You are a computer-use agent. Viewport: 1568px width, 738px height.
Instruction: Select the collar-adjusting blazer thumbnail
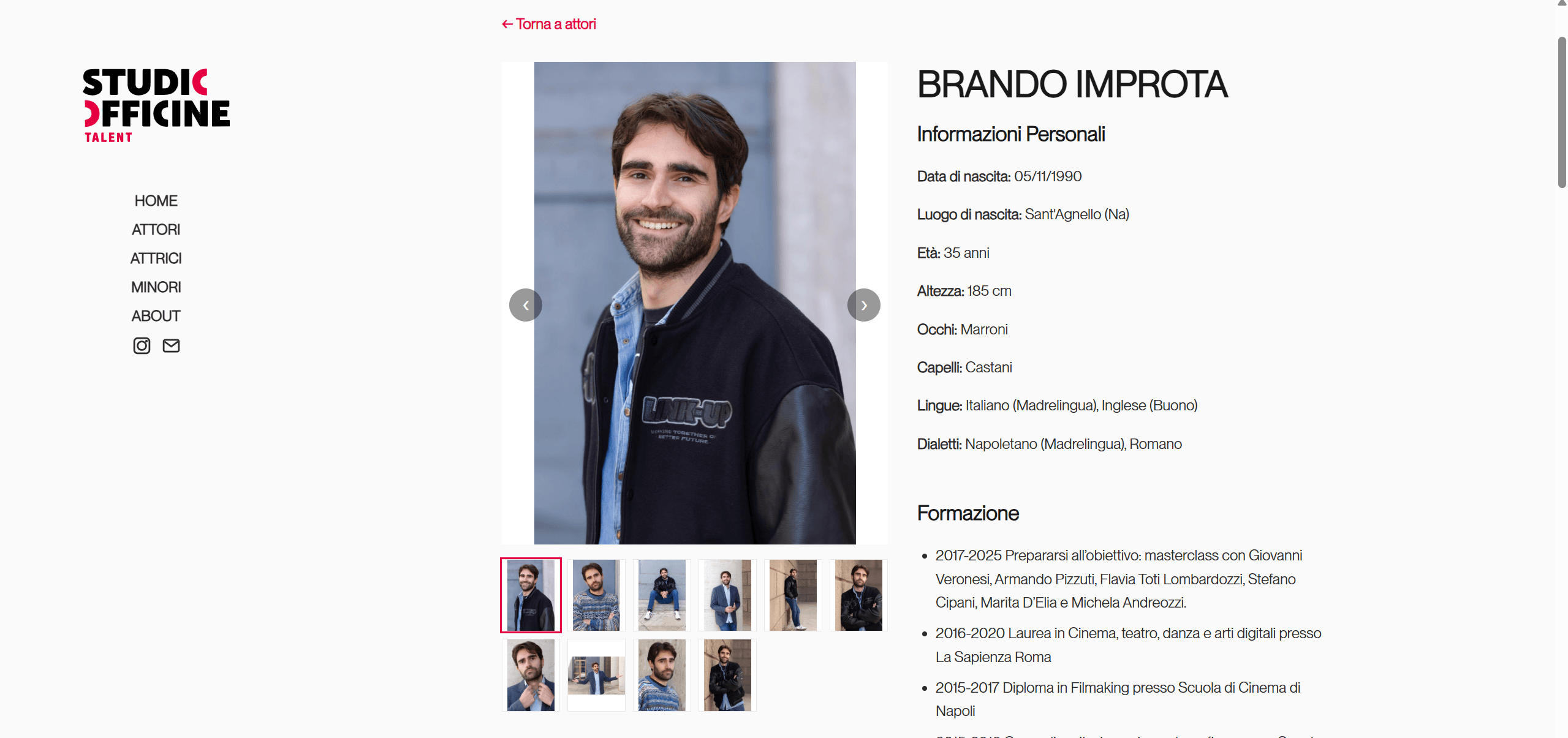[531, 676]
